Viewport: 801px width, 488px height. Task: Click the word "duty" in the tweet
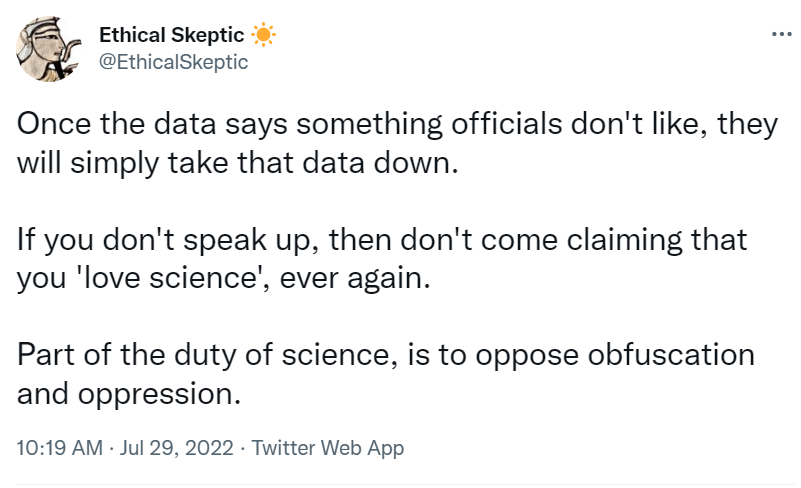(x=214, y=354)
